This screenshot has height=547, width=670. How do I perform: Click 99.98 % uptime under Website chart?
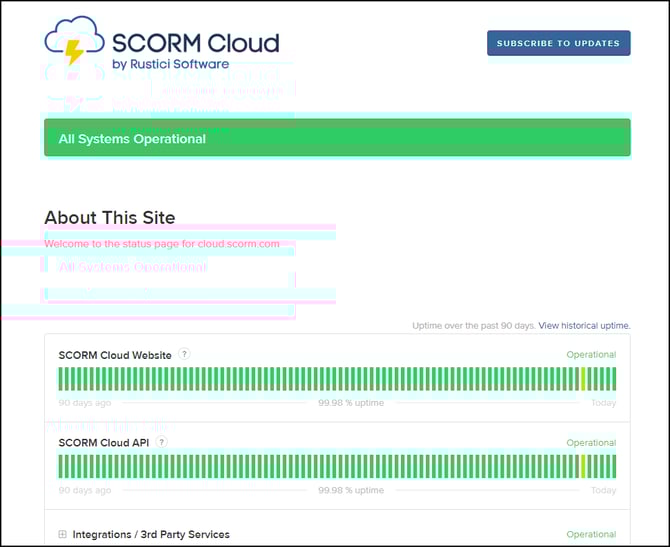coord(351,403)
